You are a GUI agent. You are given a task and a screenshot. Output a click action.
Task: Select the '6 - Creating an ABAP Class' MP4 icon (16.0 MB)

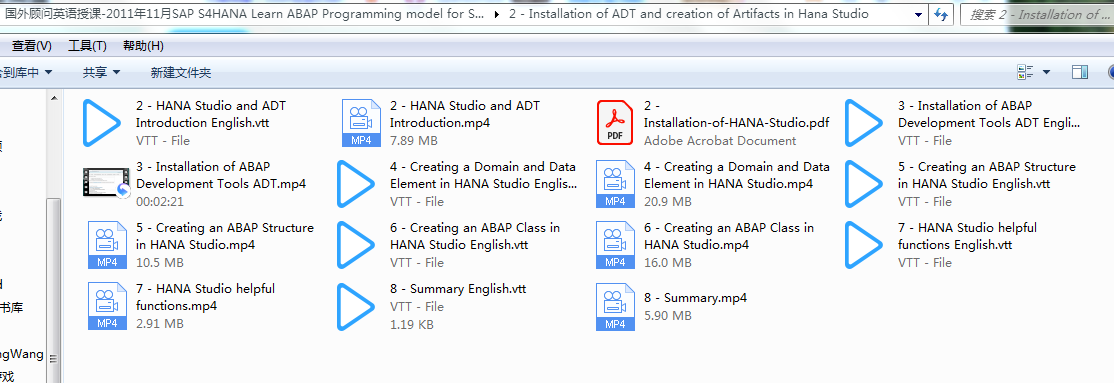pyautogui.click(x=615, y=245)
